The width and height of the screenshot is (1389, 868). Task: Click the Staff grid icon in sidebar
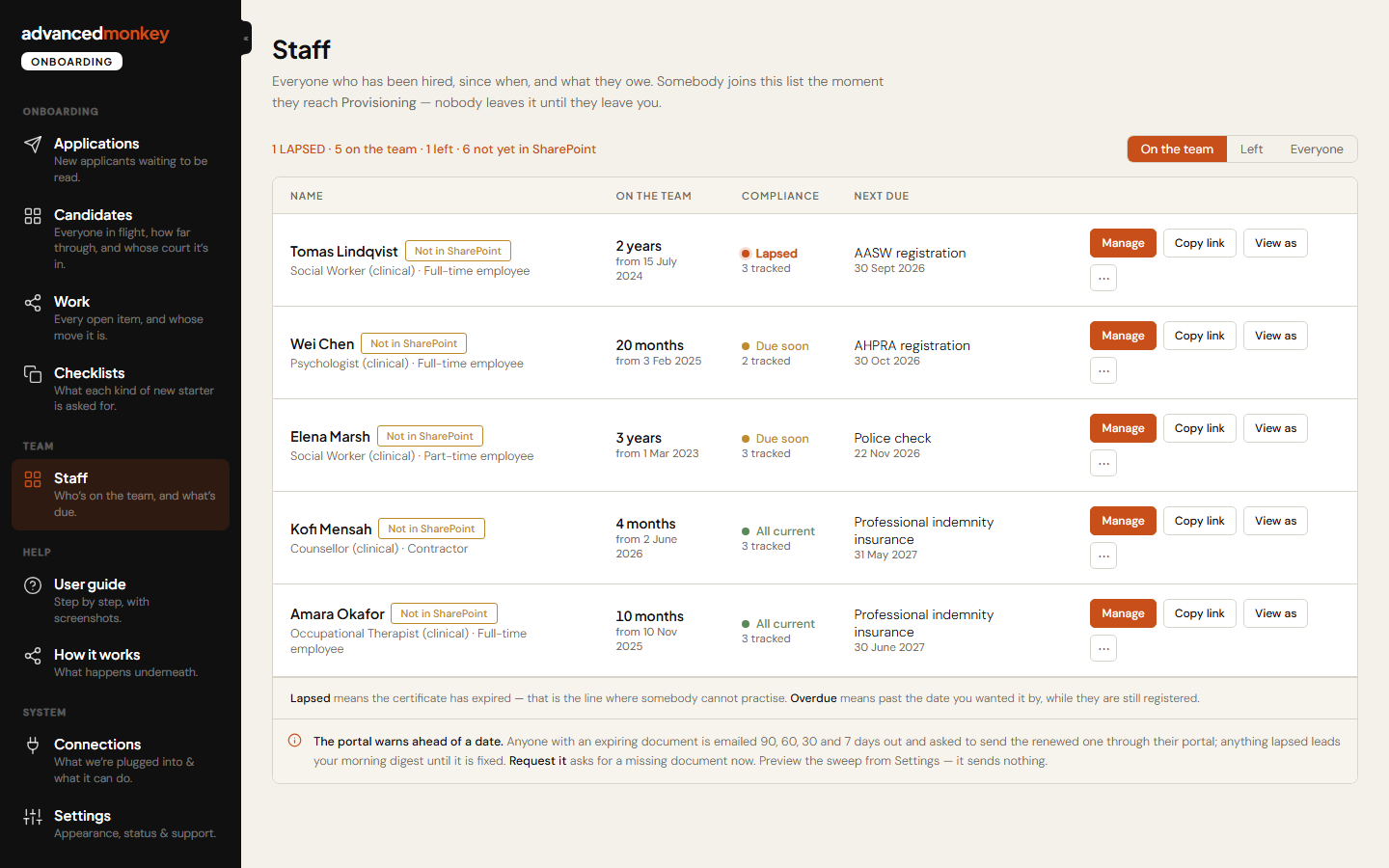pos(33,479)
